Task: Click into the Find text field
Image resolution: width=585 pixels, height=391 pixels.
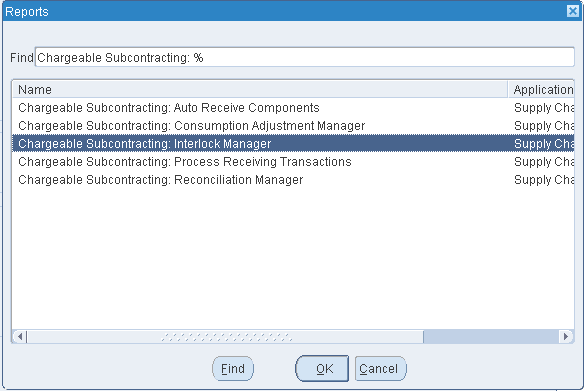Action: point(304,57)
